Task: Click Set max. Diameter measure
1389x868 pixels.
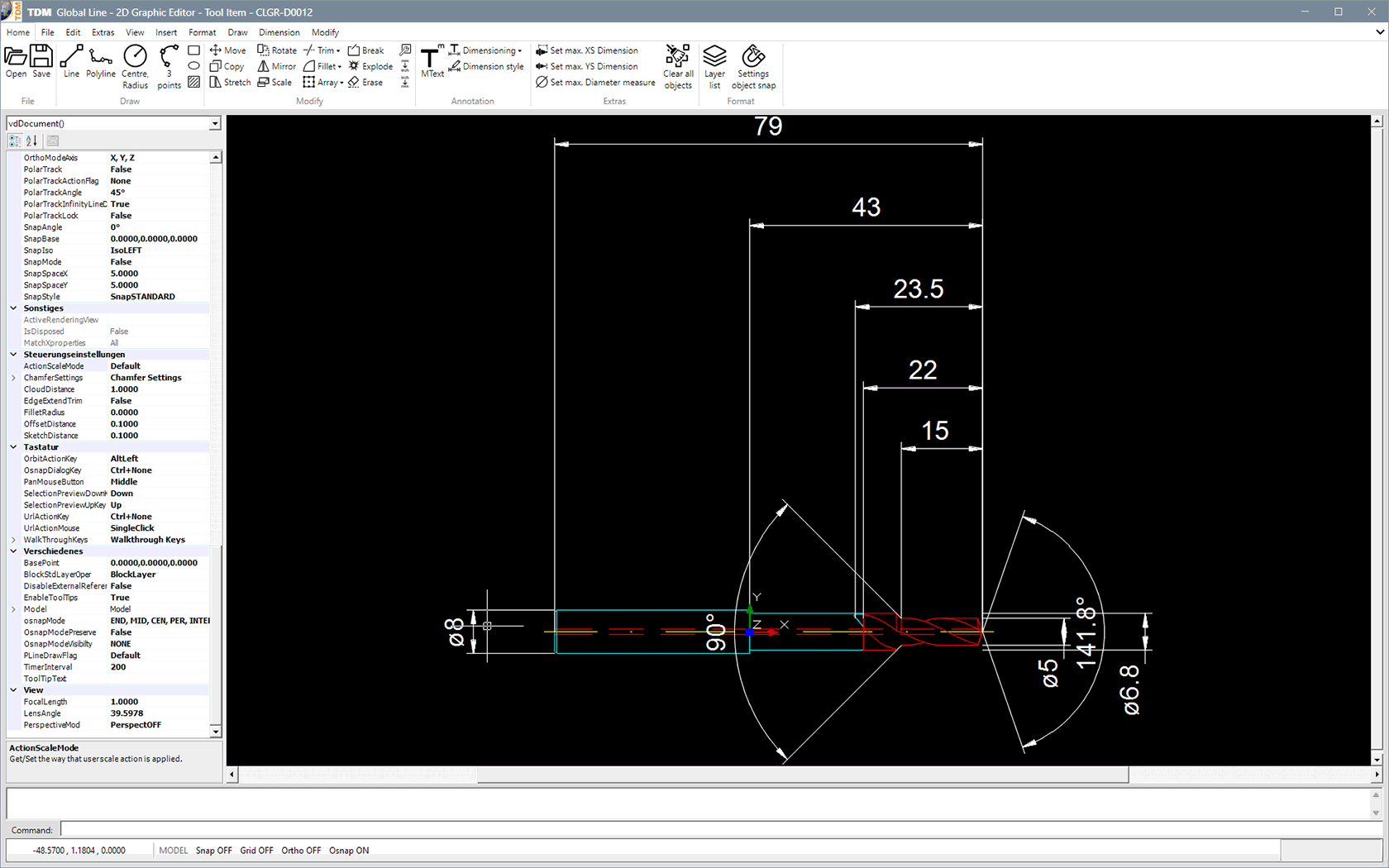Action: coord(595,82)
